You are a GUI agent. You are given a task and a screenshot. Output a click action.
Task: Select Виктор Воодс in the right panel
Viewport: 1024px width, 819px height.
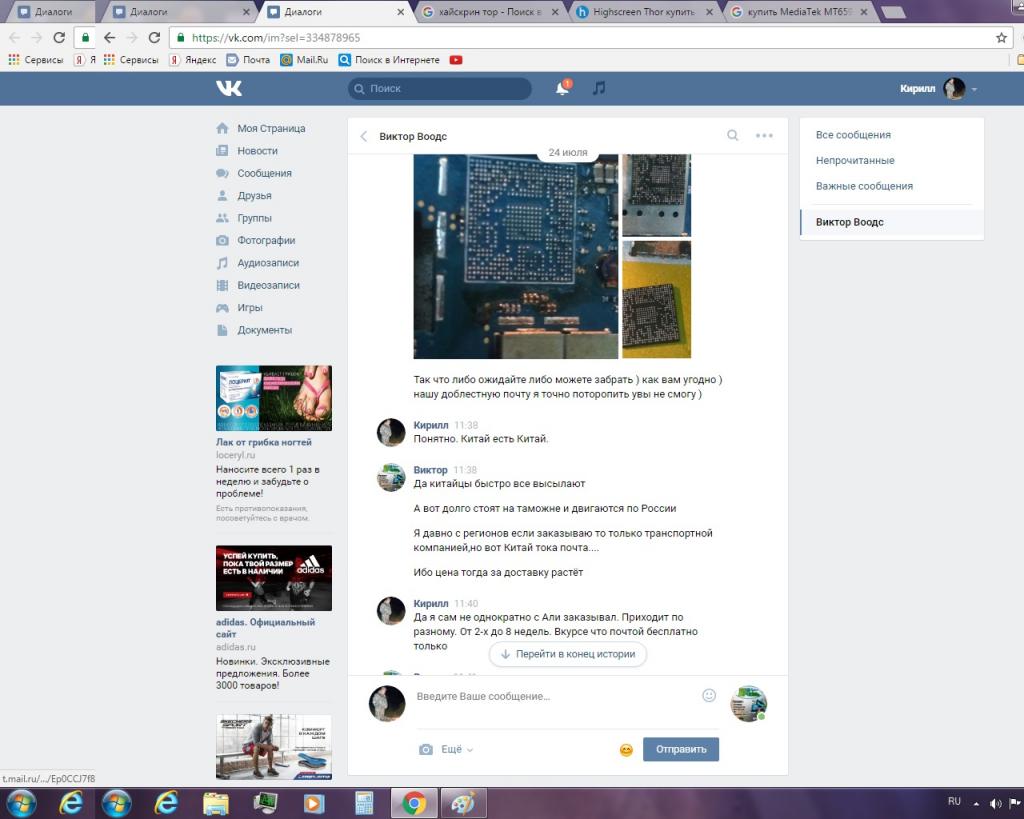[x=892, y=222]
